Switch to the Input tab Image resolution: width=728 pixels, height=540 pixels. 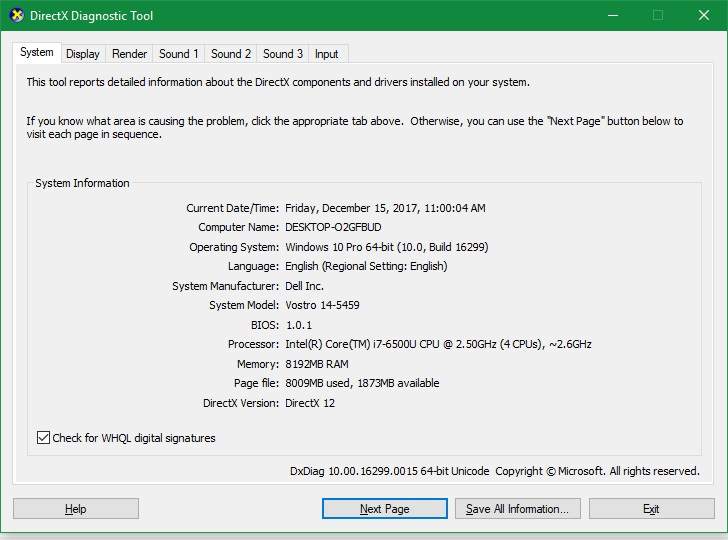(326, 54)
